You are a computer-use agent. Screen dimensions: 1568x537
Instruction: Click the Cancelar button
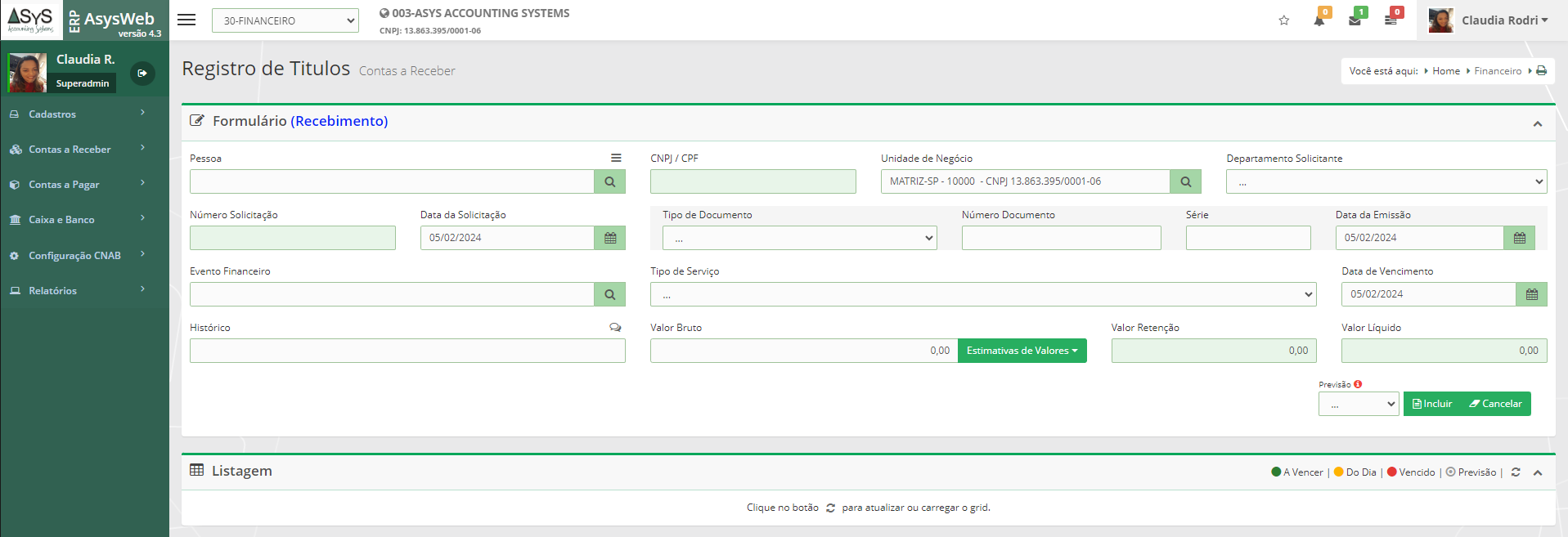tap(1496, 404)
